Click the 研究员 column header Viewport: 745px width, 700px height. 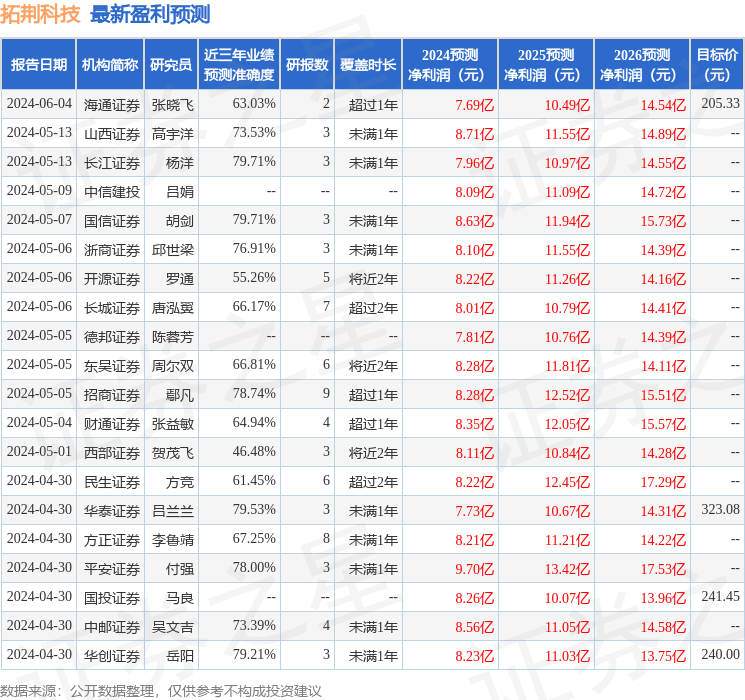[171, 65]
